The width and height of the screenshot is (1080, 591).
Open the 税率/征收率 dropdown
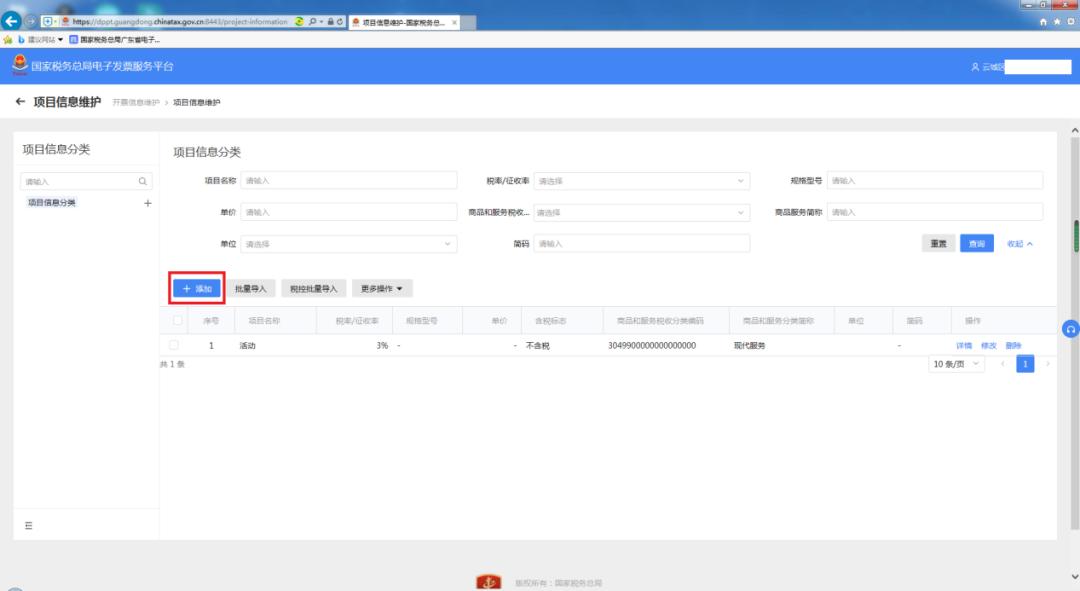tap(641, 181)
